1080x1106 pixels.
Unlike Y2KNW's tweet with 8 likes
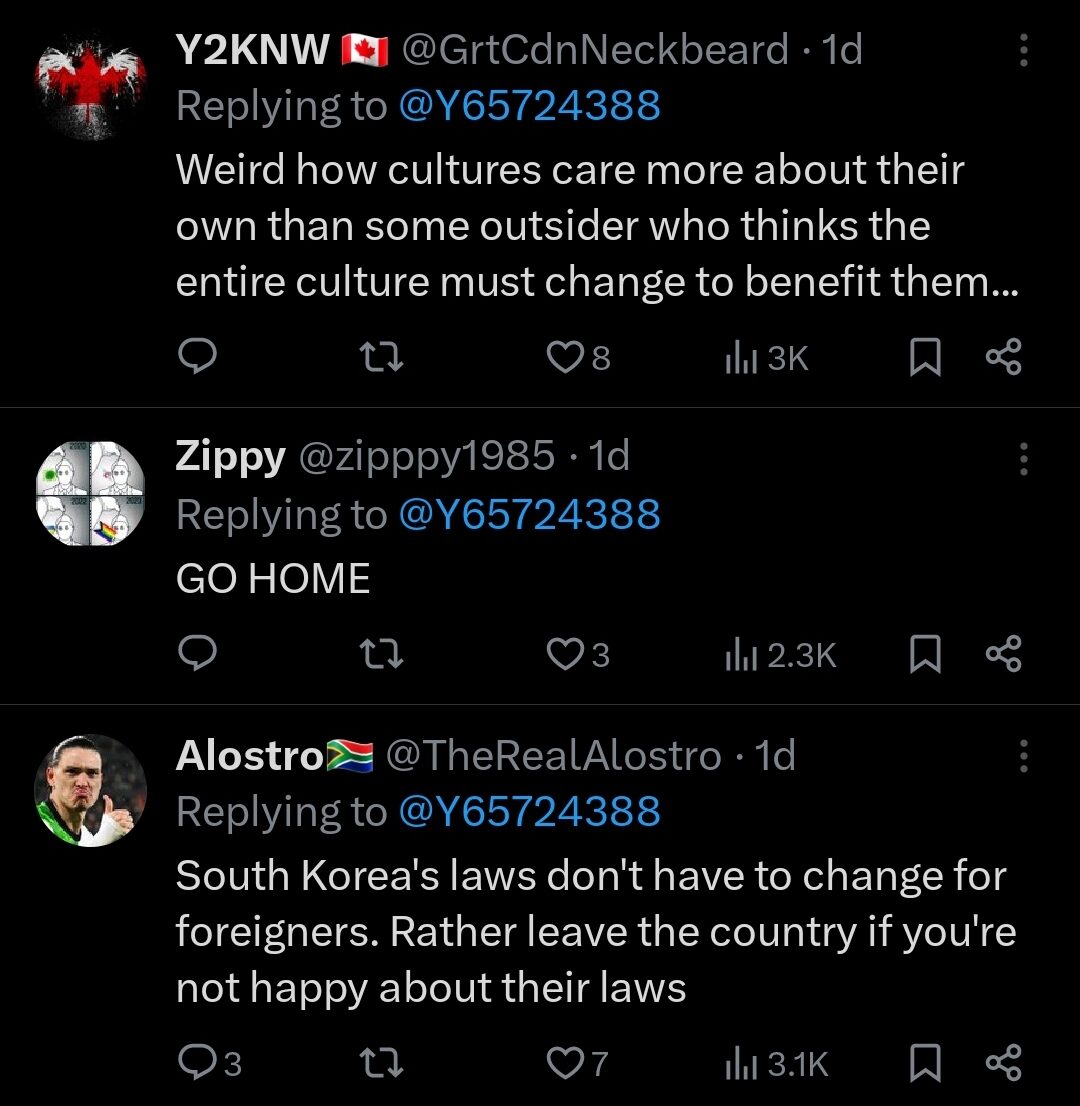[565, 357]
